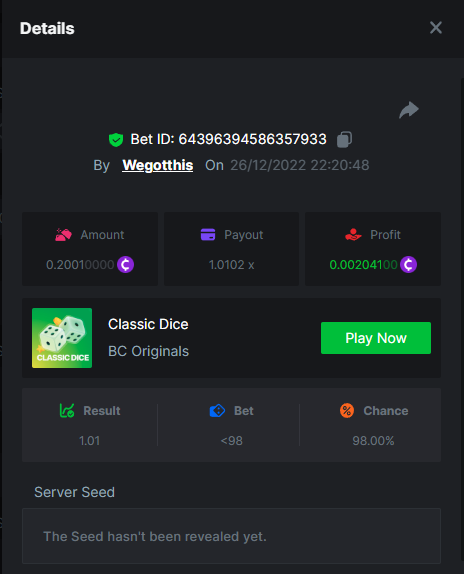
Task: Click the purple coin beside Profit value
Action: click(x=408, y=264)
